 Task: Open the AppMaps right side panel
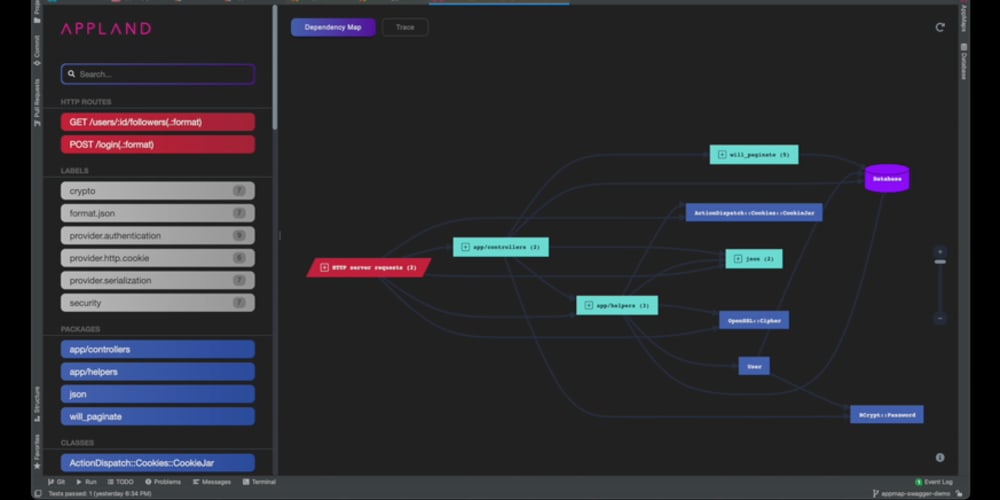coord(964,19)
